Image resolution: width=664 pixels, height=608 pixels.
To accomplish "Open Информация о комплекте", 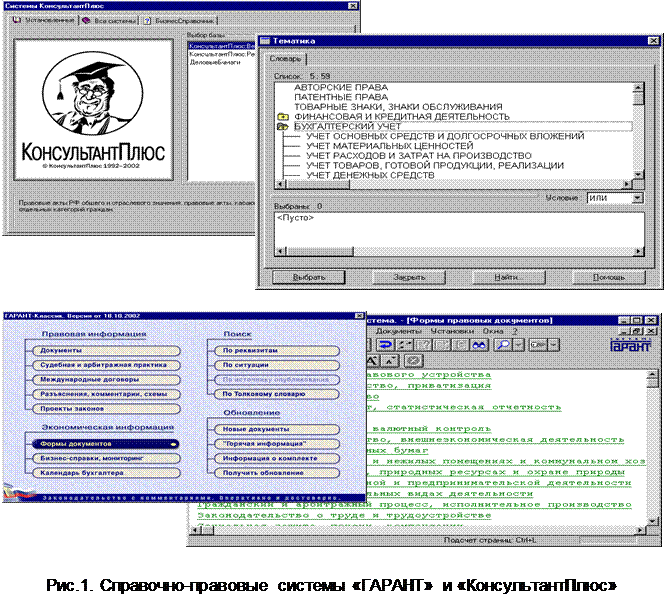I will 277,459.
